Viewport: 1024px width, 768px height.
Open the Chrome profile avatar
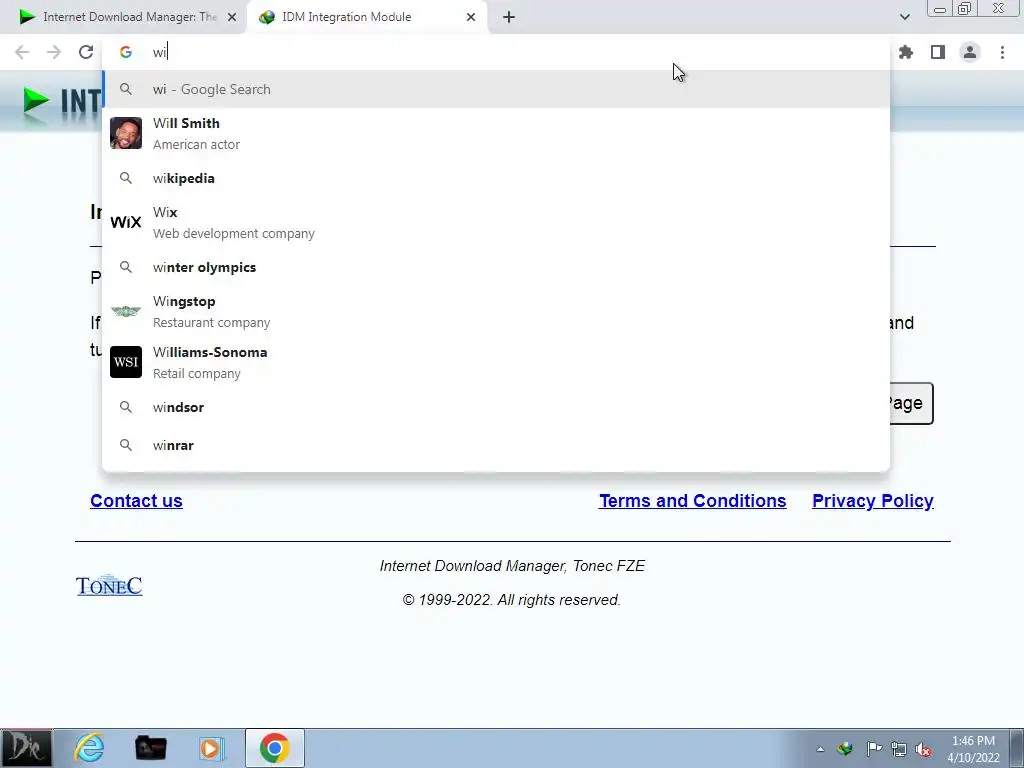(x=970, y=52)
